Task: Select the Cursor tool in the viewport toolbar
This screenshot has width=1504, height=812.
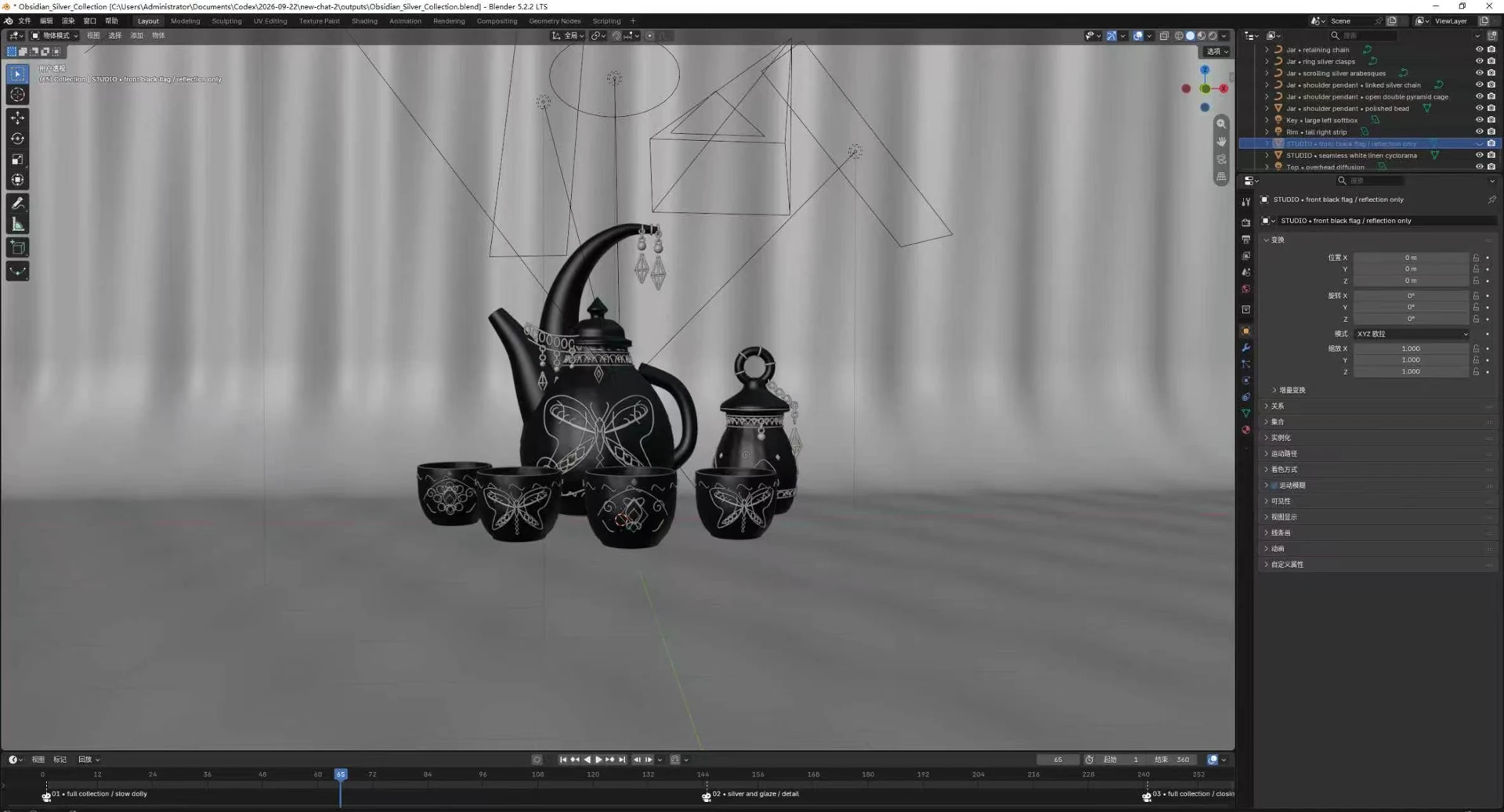Action: (17, 95)
